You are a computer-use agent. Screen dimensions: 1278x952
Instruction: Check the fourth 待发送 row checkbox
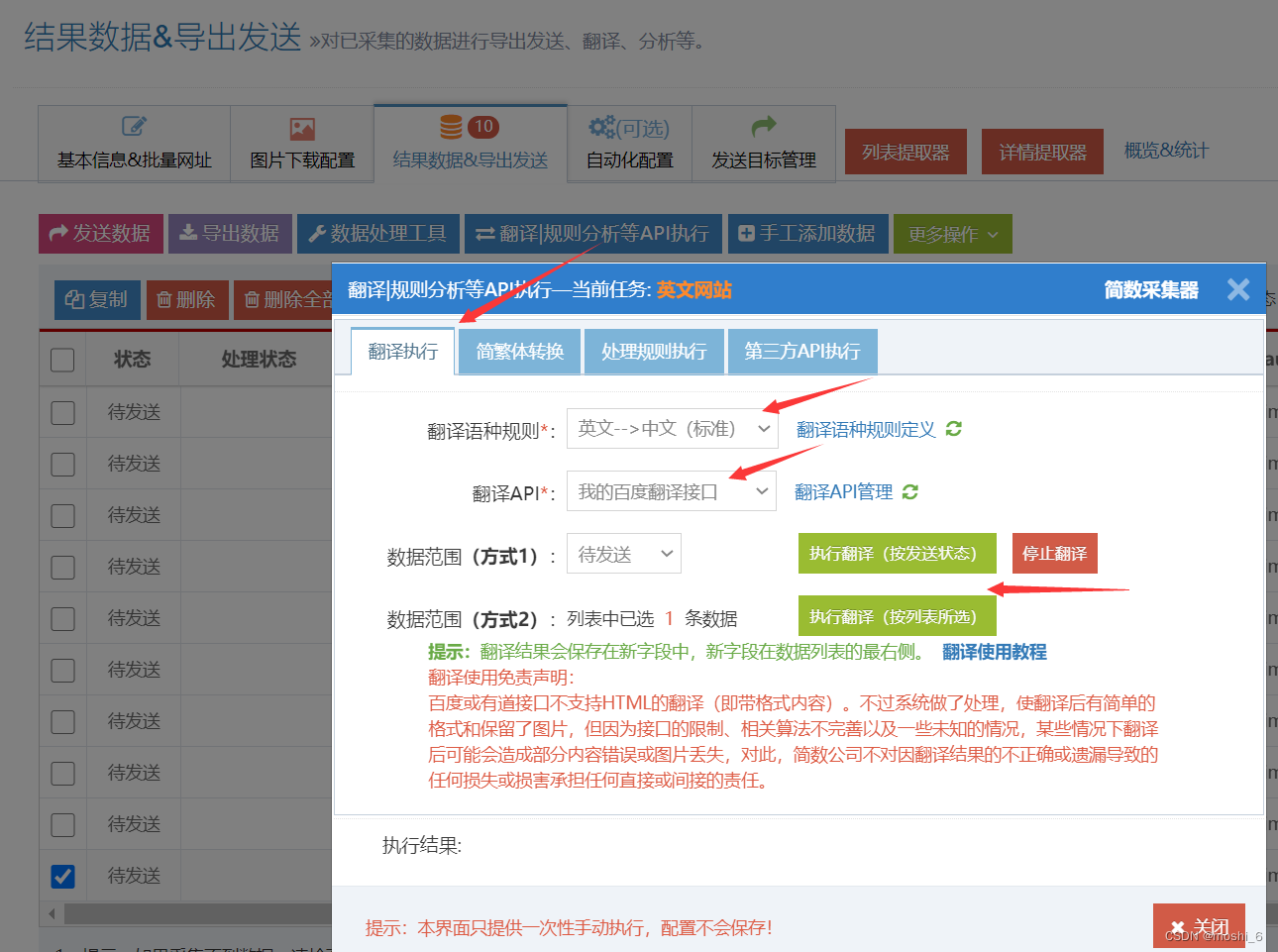(62, 567)
